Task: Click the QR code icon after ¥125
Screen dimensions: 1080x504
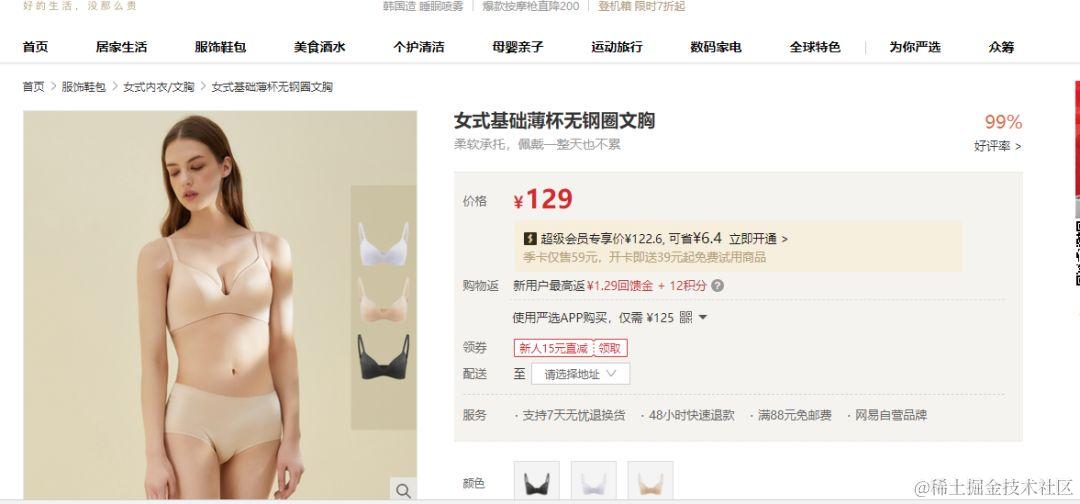Action: pyautogui.click(x=685, y=317)
